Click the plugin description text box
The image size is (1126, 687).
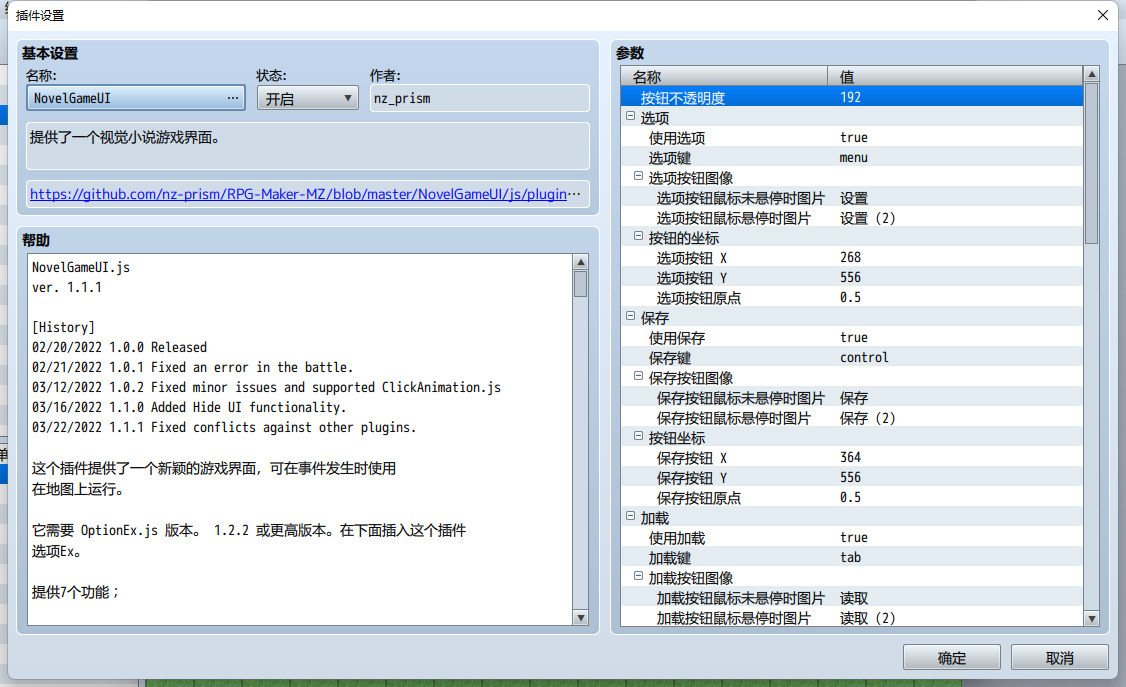click(308, 146)
